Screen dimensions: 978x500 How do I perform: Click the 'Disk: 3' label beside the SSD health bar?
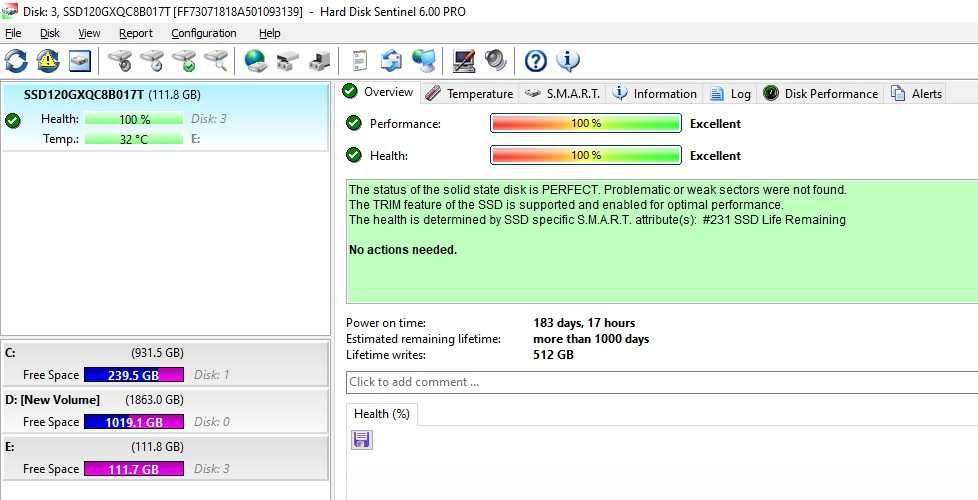tap(209, 119)
